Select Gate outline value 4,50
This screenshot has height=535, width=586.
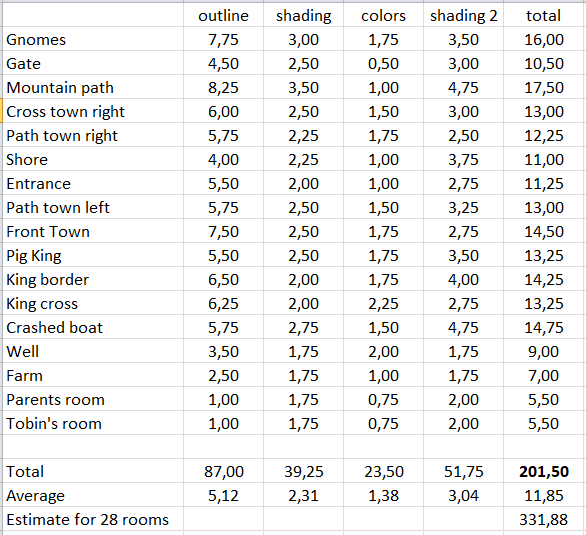point(223,64)
